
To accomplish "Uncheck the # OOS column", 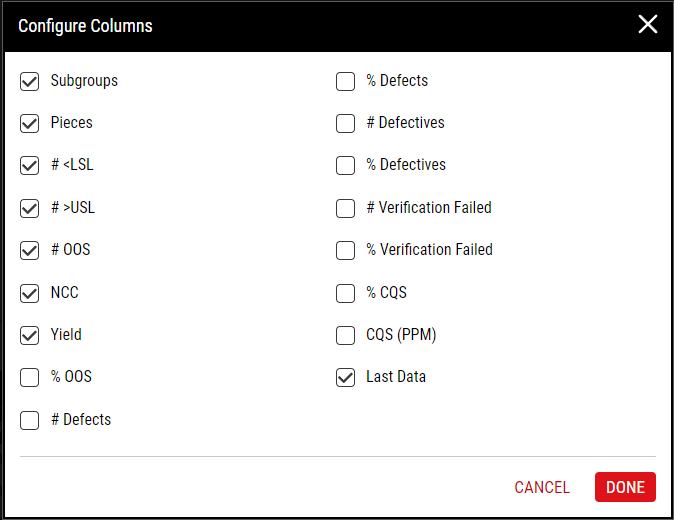I will coord(29,251).
